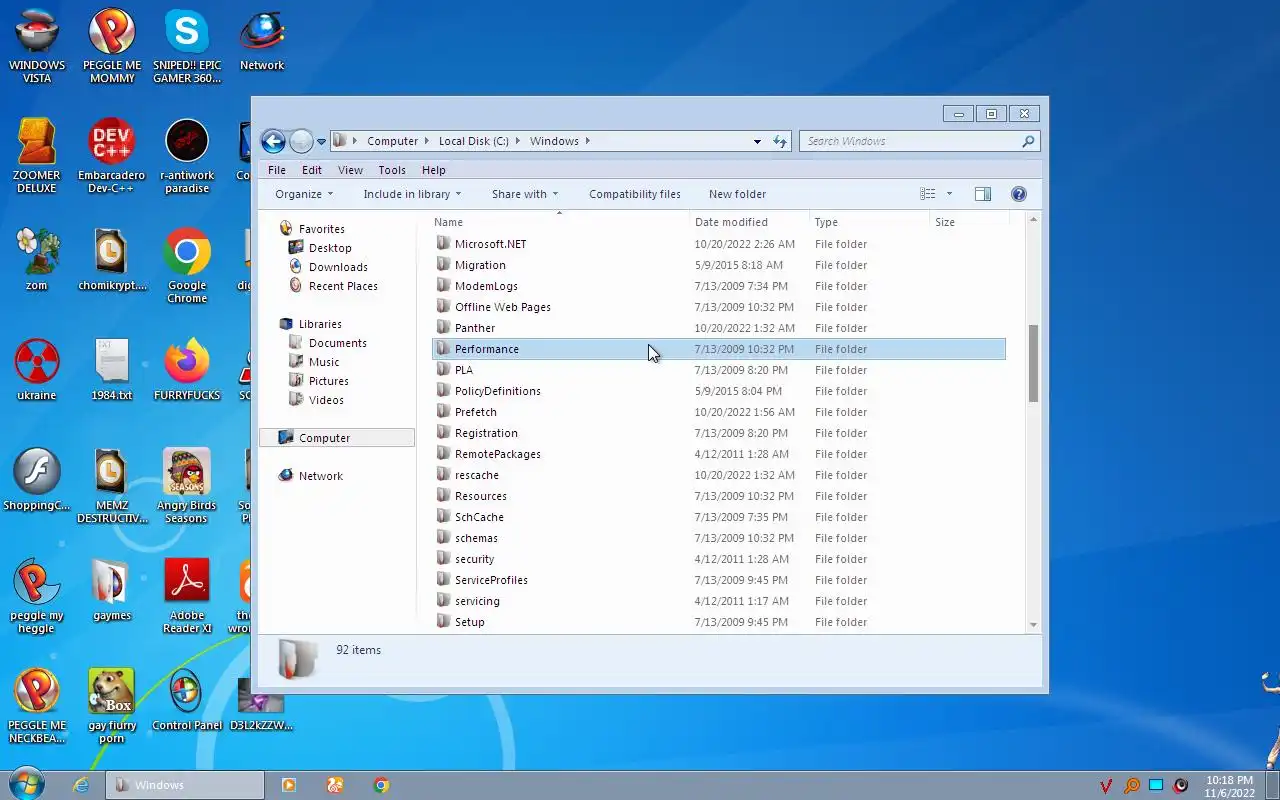Click Chrome icon in taskbar
This screenshot has height=800, width=1280.
coord(381,785)
